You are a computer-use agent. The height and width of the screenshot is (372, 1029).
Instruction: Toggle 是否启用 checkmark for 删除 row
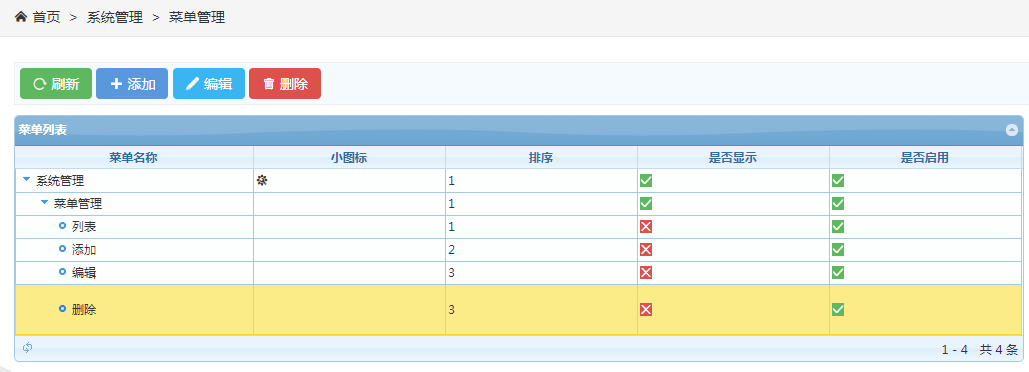(837, 310)
